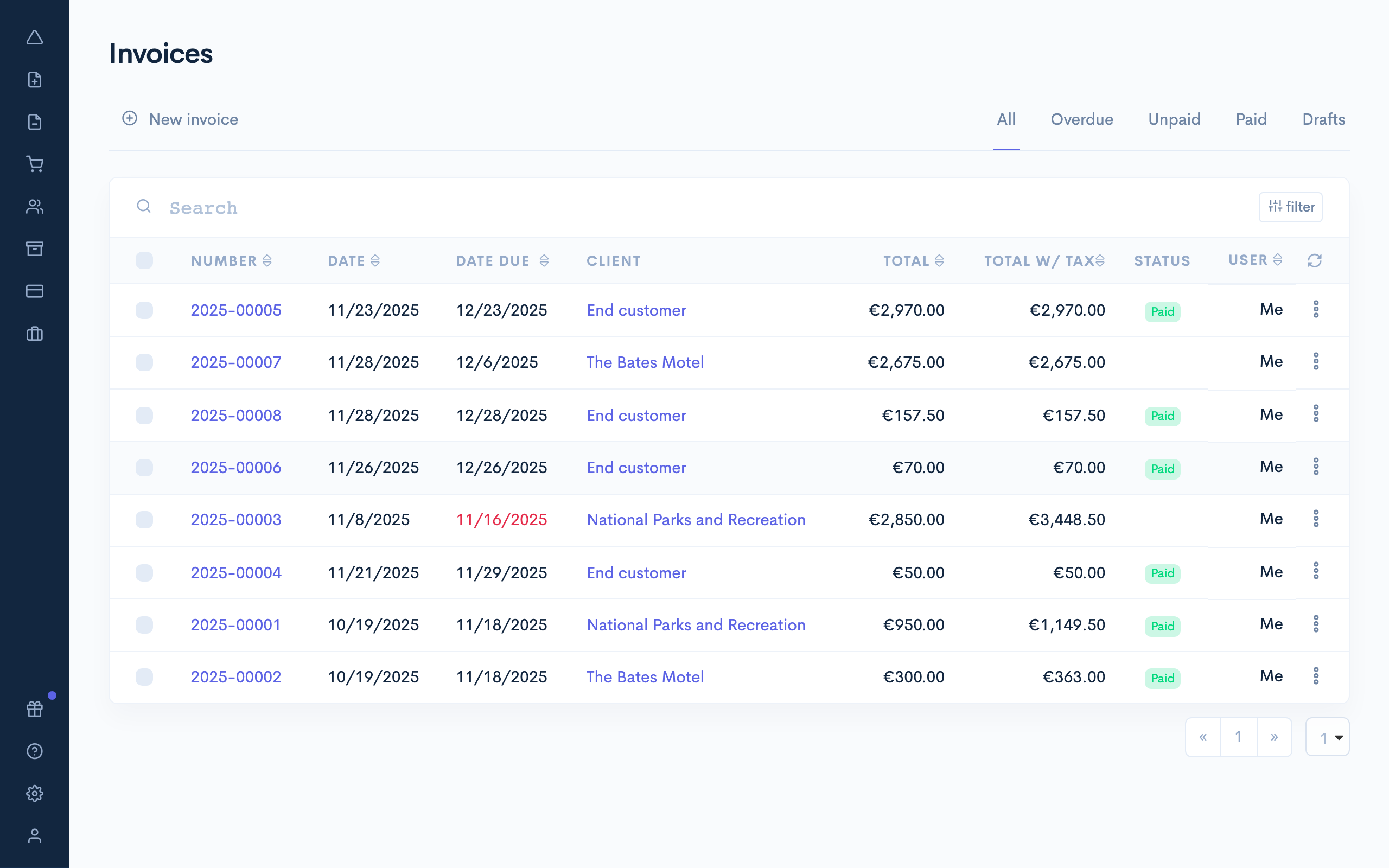This screenshot has height=868, width=1389.
Task: Refresh the invoice list with the refresh icon
Action: point(1314,260)
